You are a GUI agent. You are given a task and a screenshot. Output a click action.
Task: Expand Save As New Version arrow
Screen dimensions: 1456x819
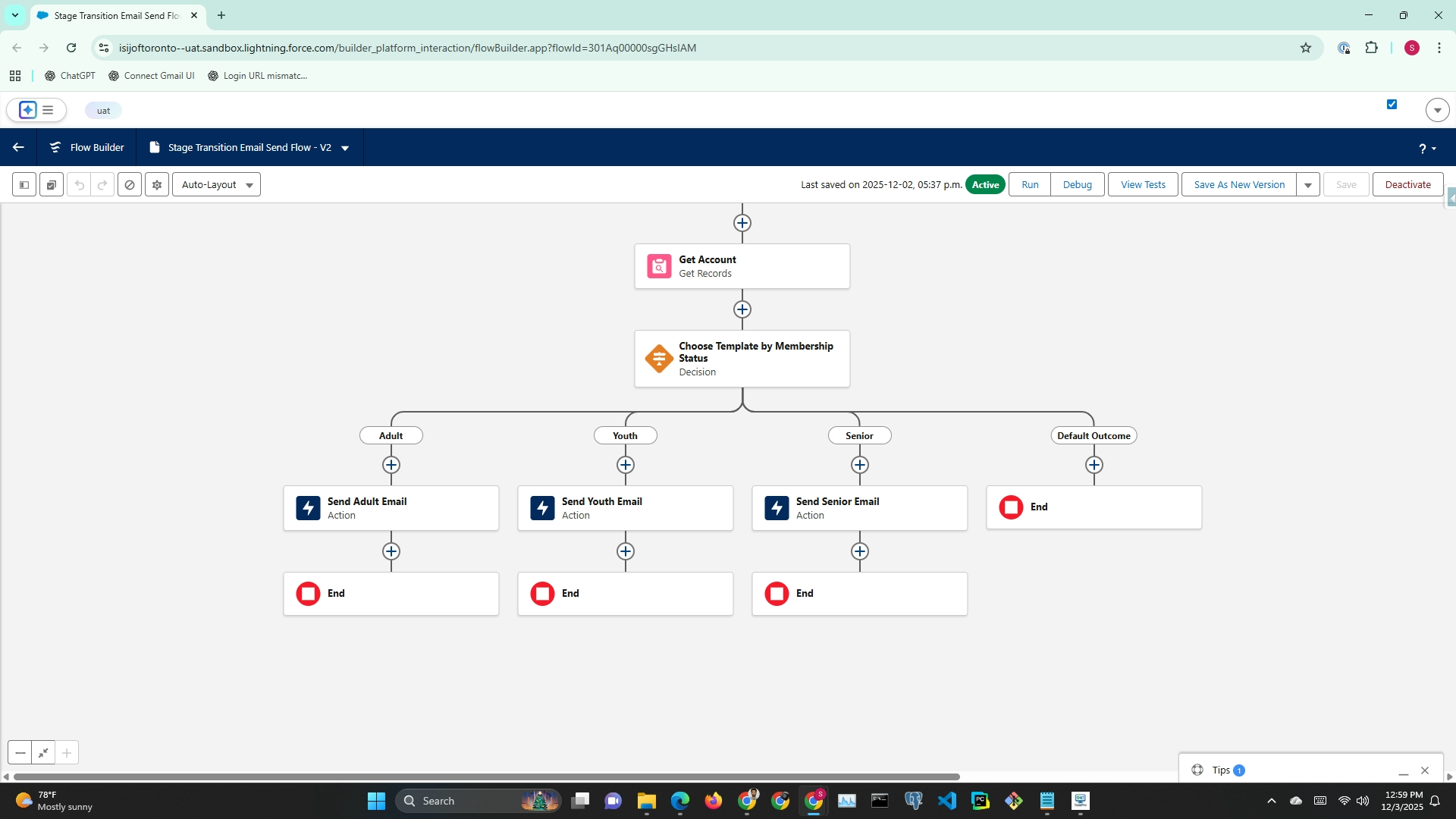pos(1308,184)
